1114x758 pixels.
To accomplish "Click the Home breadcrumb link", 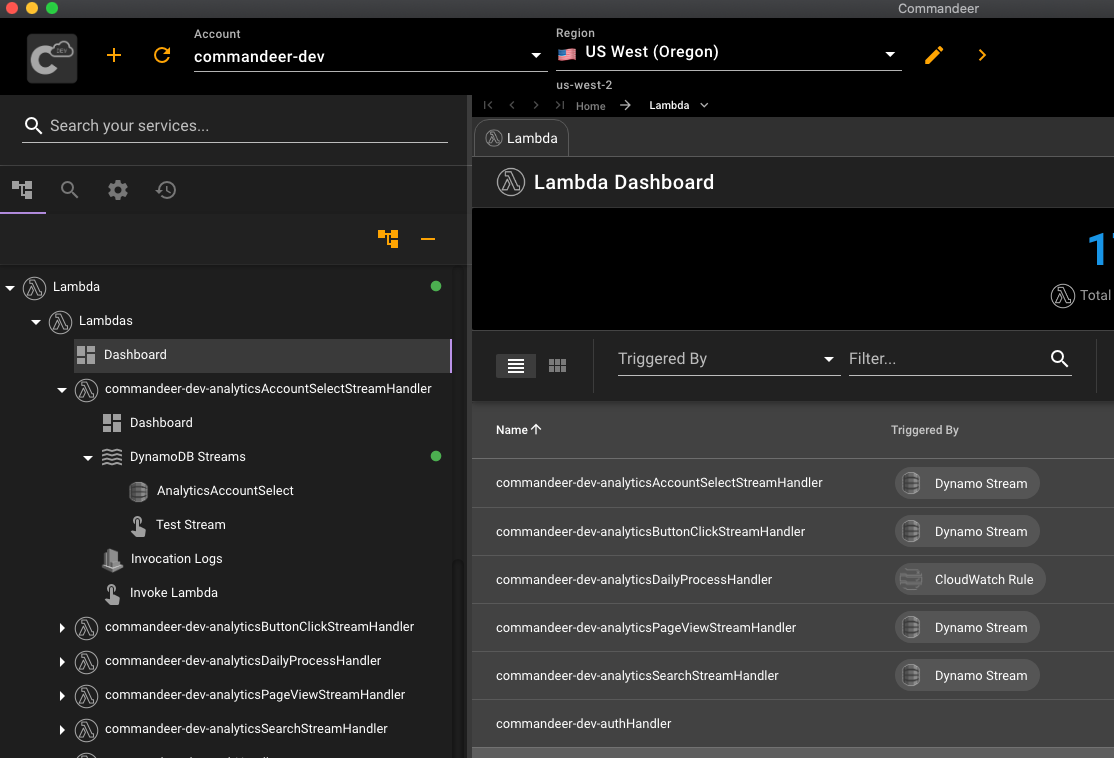I will tap(590, 106).
